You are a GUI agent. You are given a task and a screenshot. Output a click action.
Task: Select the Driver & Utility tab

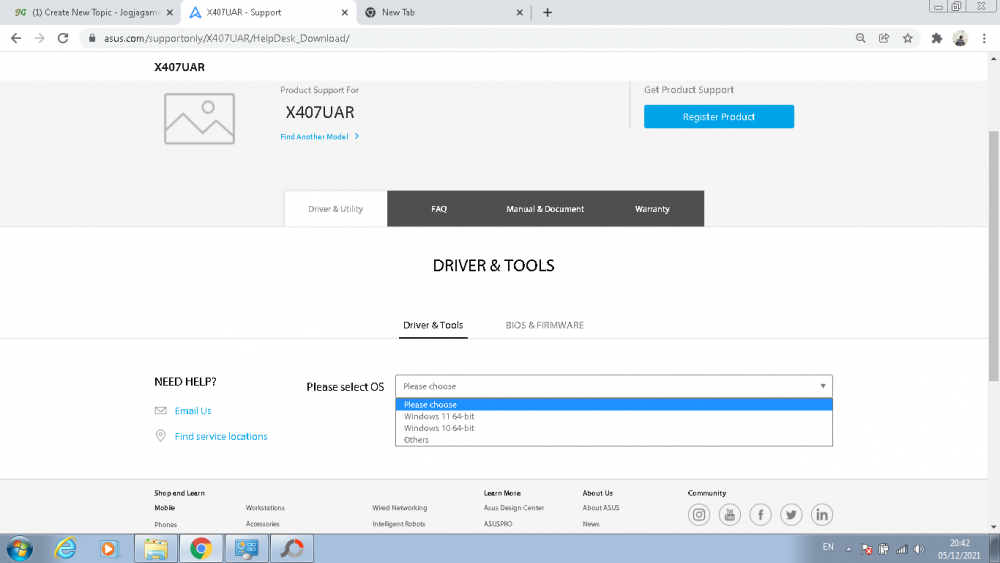click(335, 208)
